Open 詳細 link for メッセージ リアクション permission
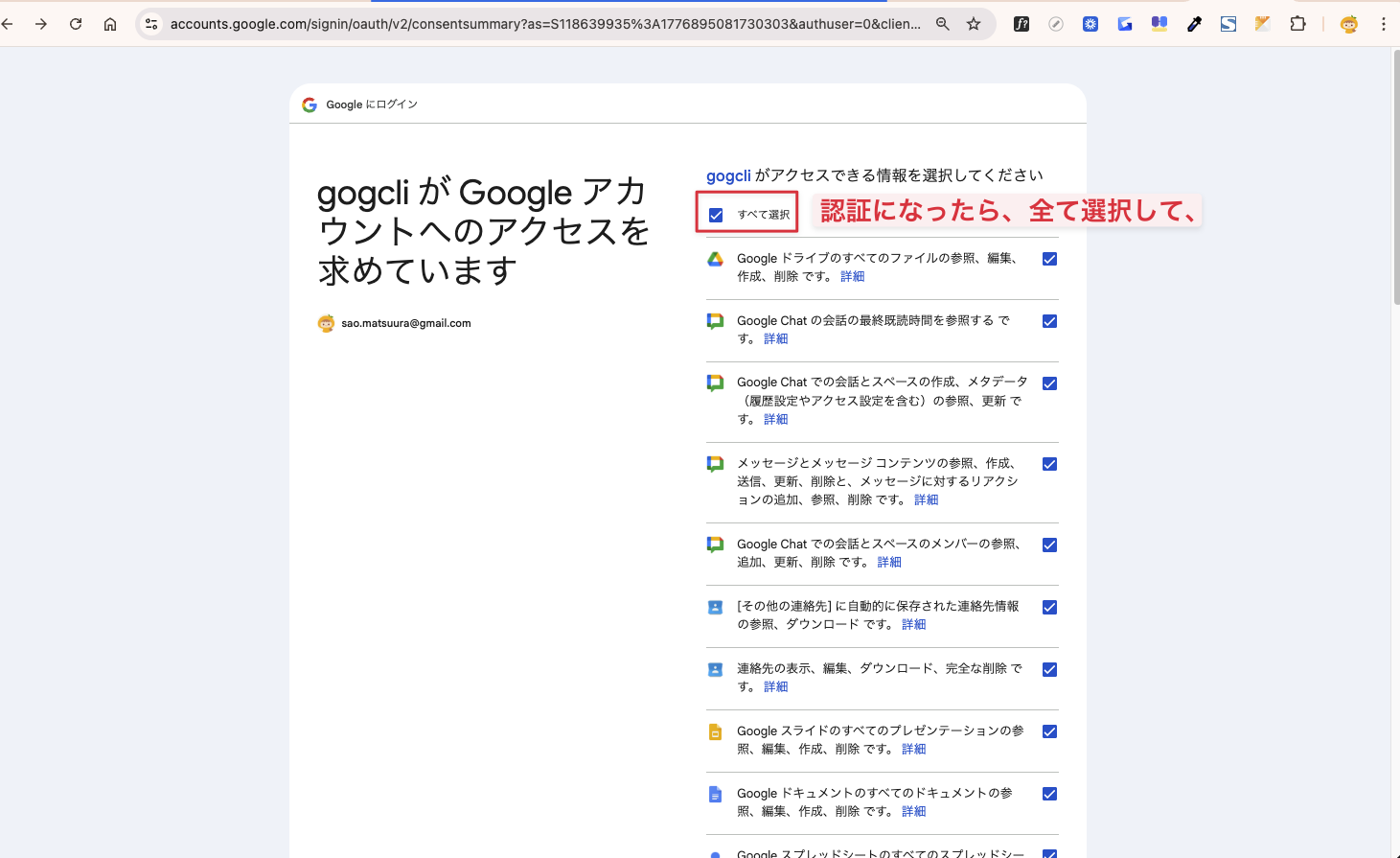The width and height of the screenshot is (1400, 858). click(x=927, y=499)
